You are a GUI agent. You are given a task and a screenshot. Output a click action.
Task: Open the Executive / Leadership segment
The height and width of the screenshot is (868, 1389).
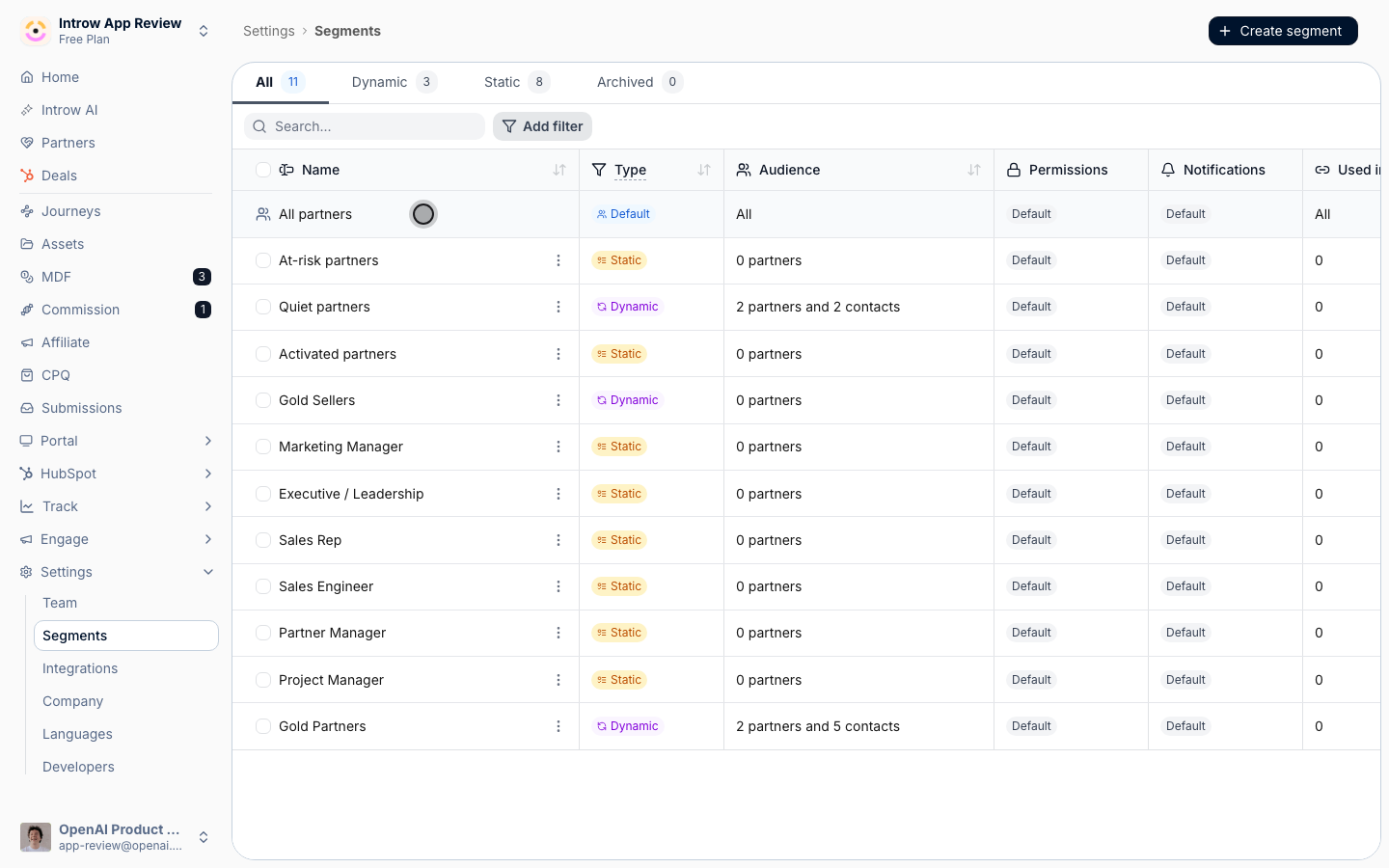pyautogui.click(x=351, y=494)
